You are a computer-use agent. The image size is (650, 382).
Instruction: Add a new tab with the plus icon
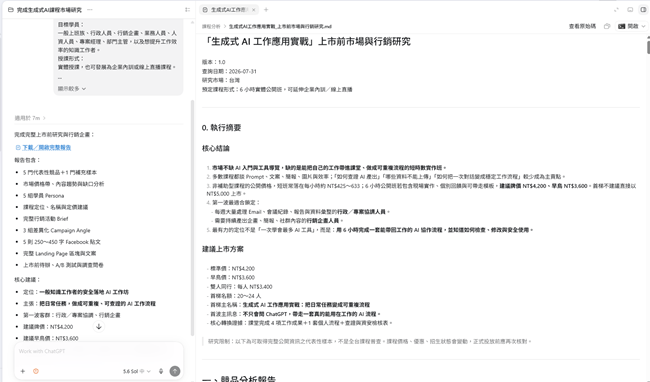point(266,10)
